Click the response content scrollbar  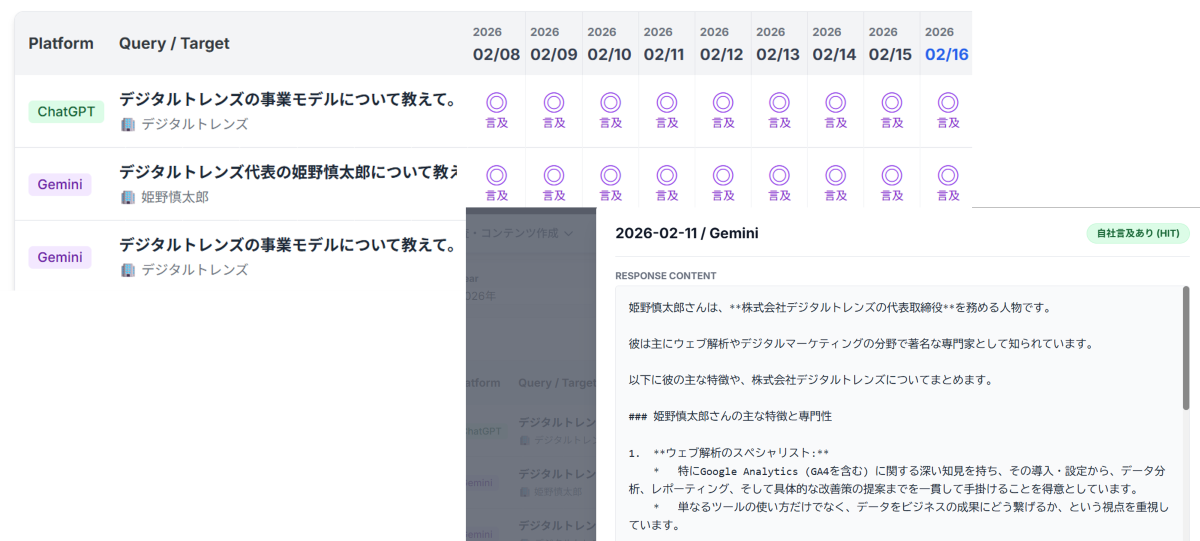point(1185,349)
